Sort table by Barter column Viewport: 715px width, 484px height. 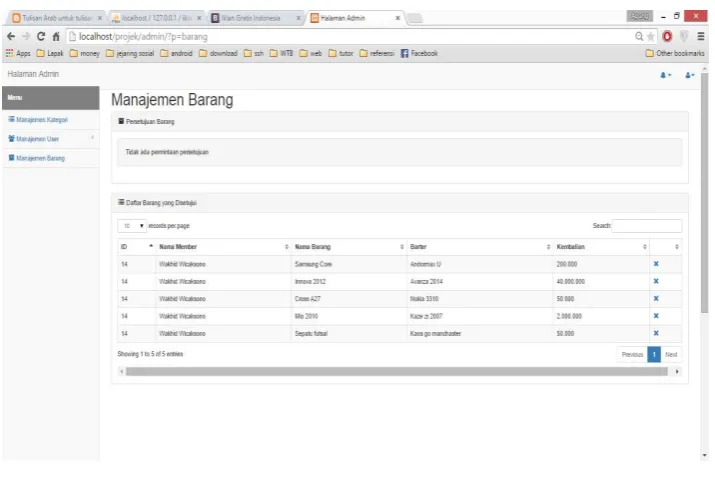(x=480, y=247)
